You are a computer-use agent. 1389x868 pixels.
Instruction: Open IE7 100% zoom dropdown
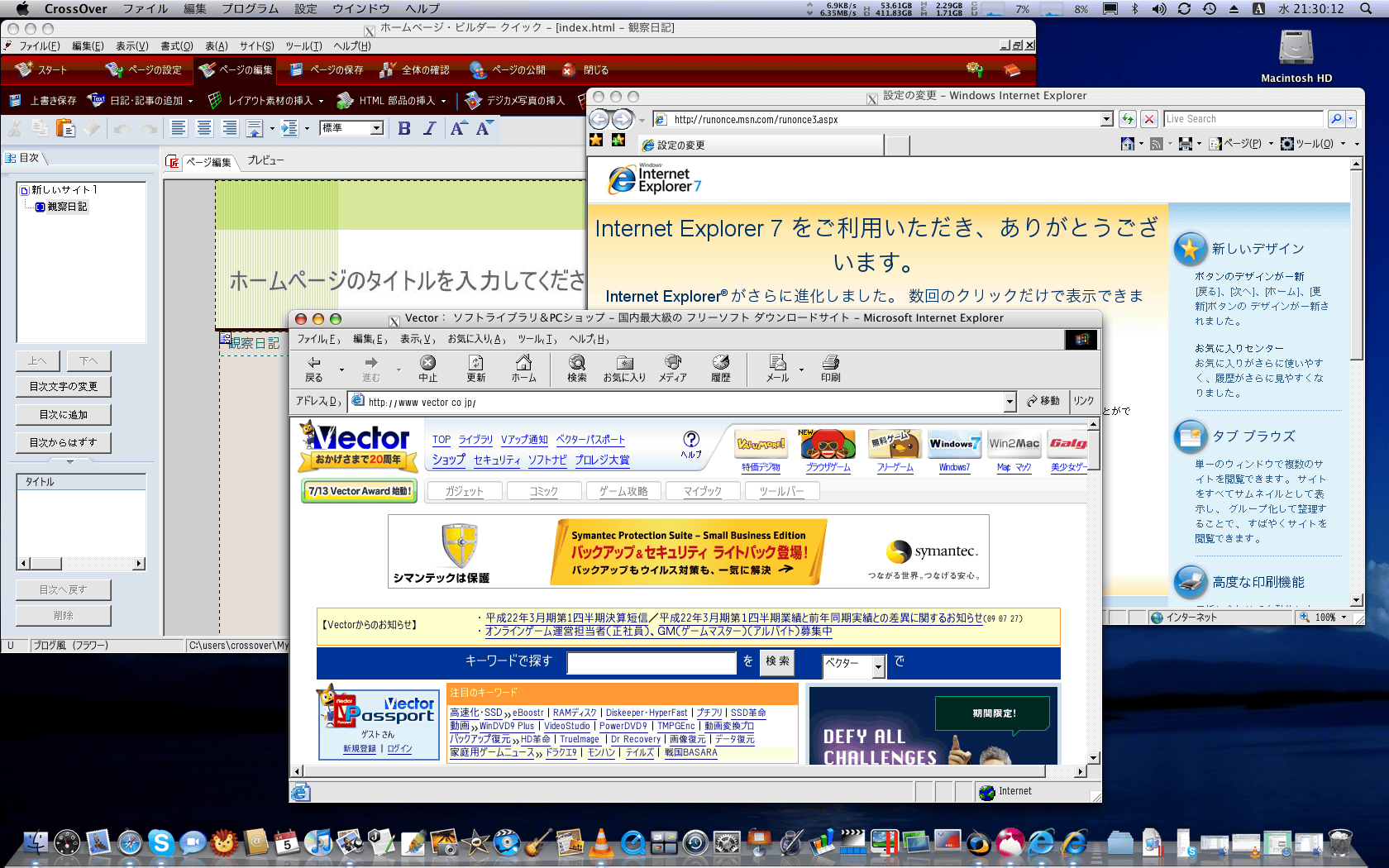tap(1344, 618)
